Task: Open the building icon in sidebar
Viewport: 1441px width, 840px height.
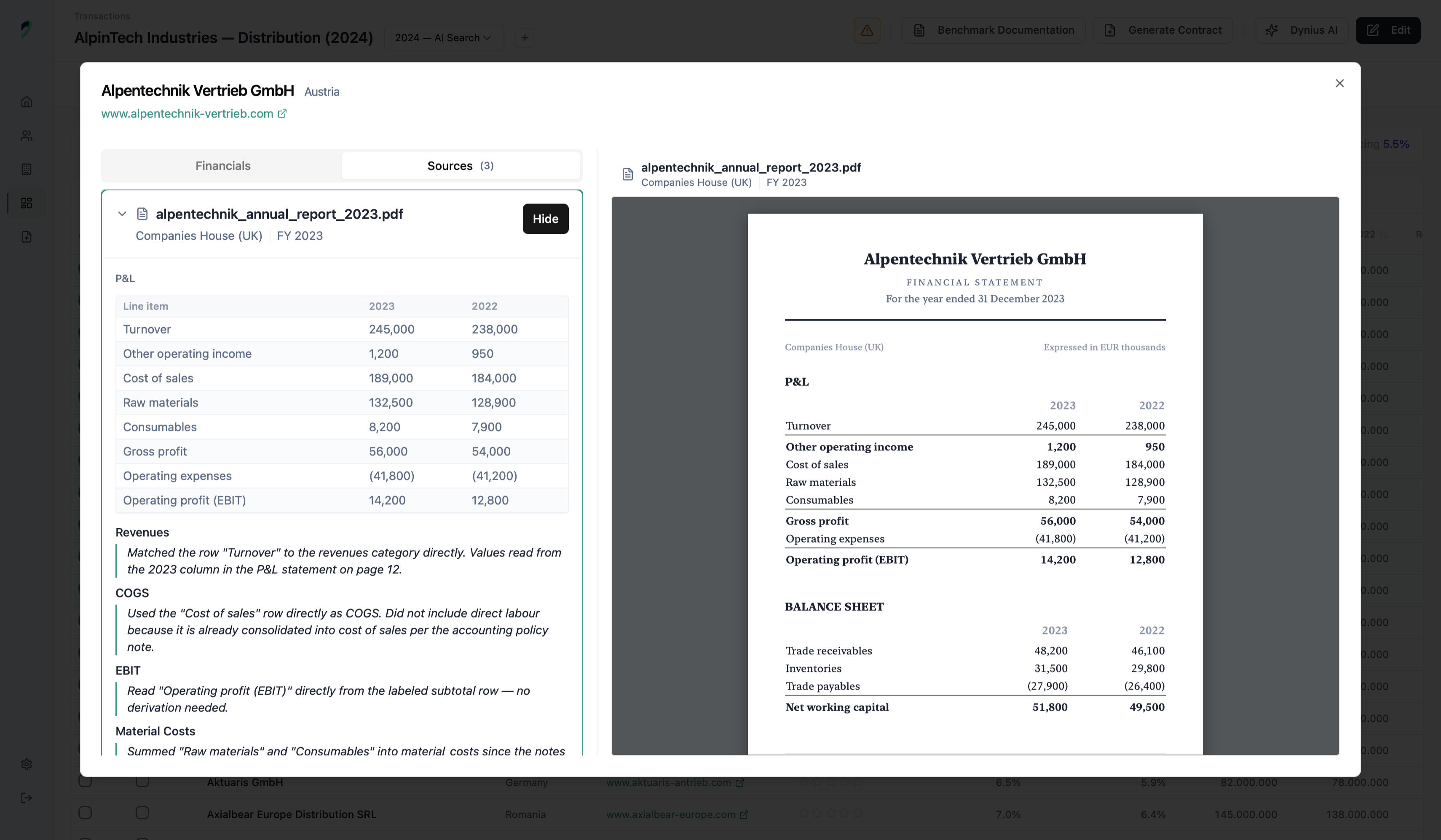Action: click(x=26, y=169)
